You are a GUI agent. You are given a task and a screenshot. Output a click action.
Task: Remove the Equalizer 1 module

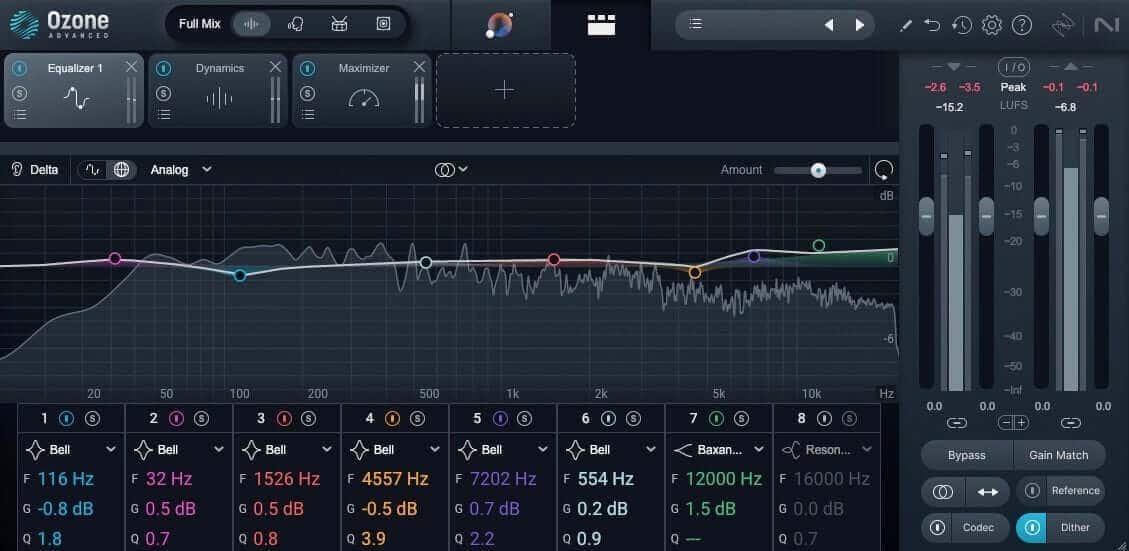[131, 67]
